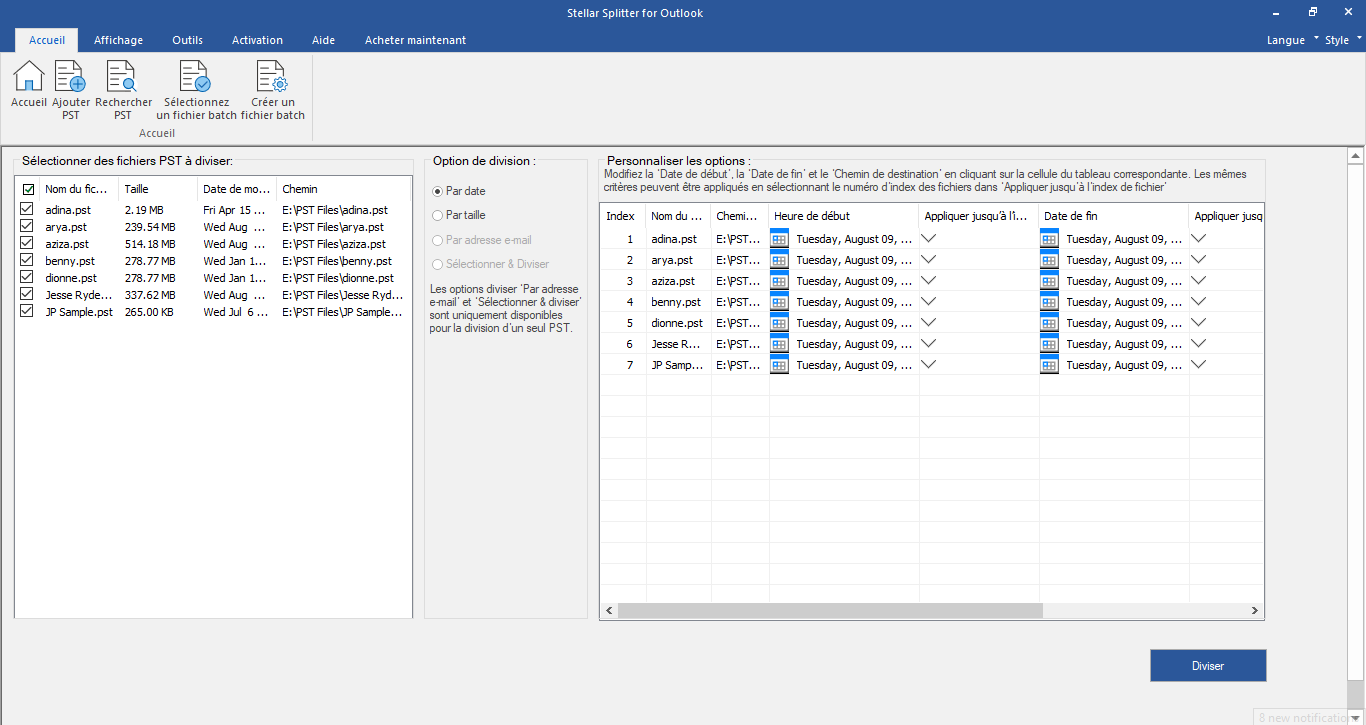Click the 265.00 KB size cell
This screenshot has height=725, width=1366.
pos(149,312)
